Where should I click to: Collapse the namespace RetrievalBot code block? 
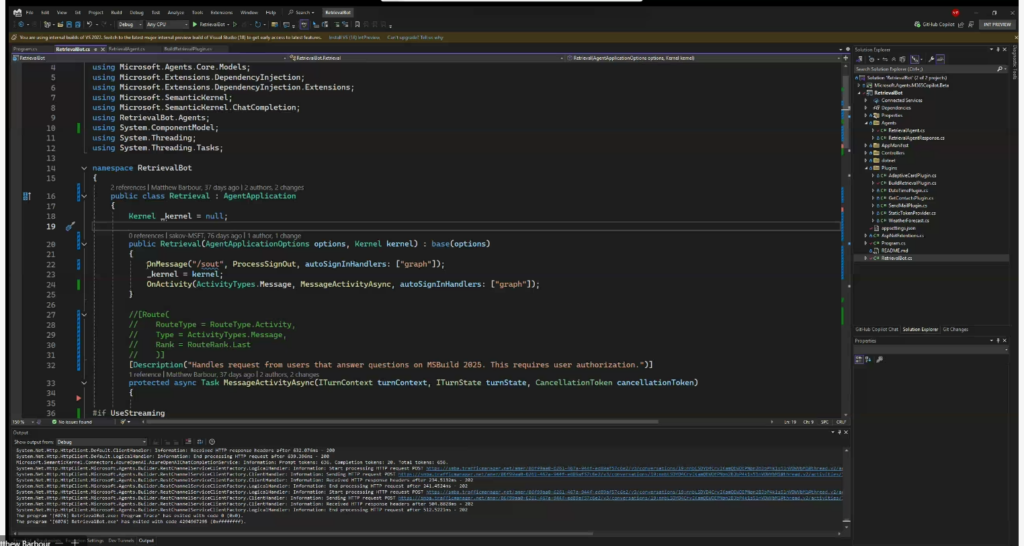pyautogui.click(x=84, y=169)
